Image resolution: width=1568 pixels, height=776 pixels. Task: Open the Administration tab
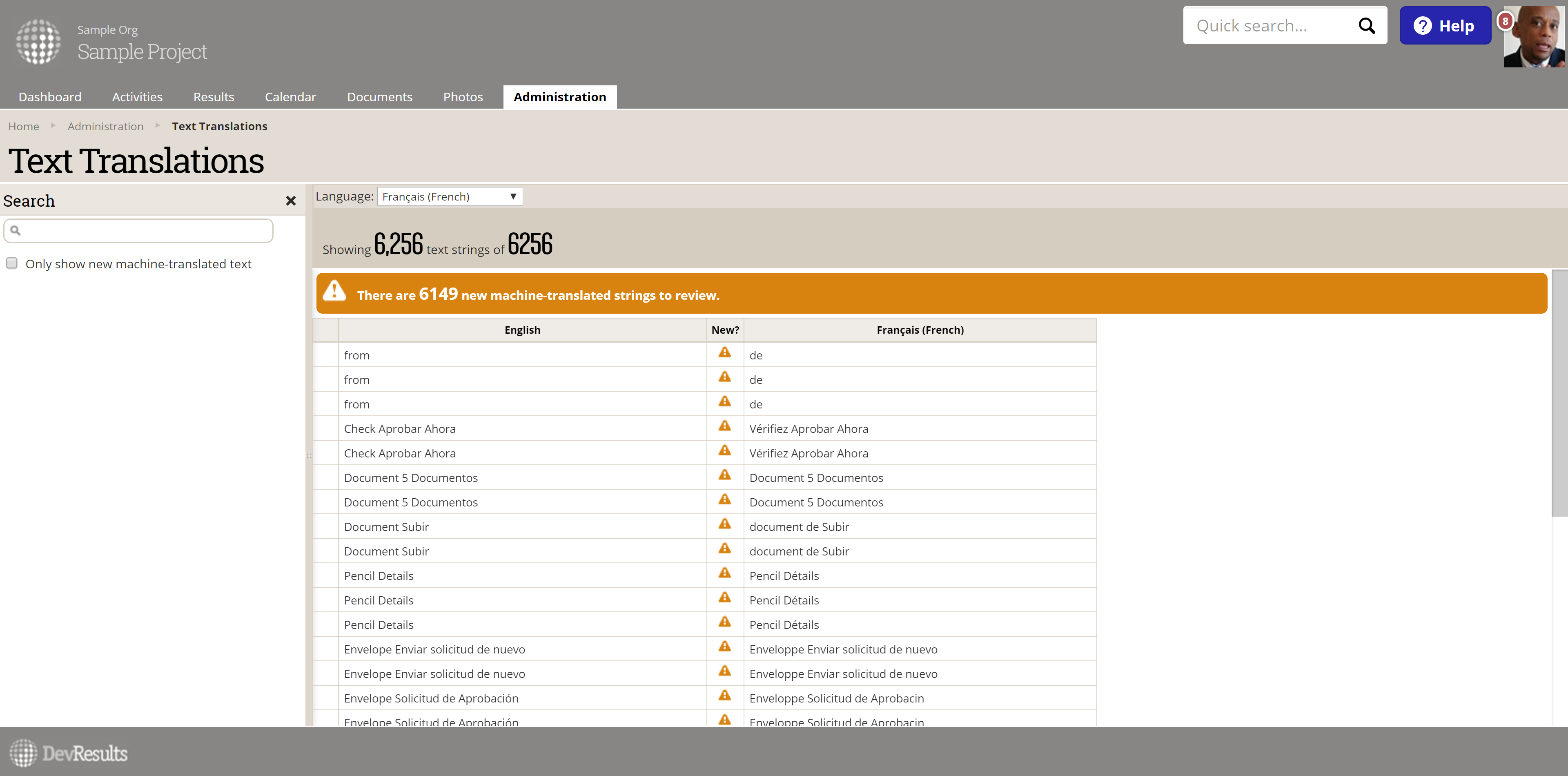pos(559,97)
